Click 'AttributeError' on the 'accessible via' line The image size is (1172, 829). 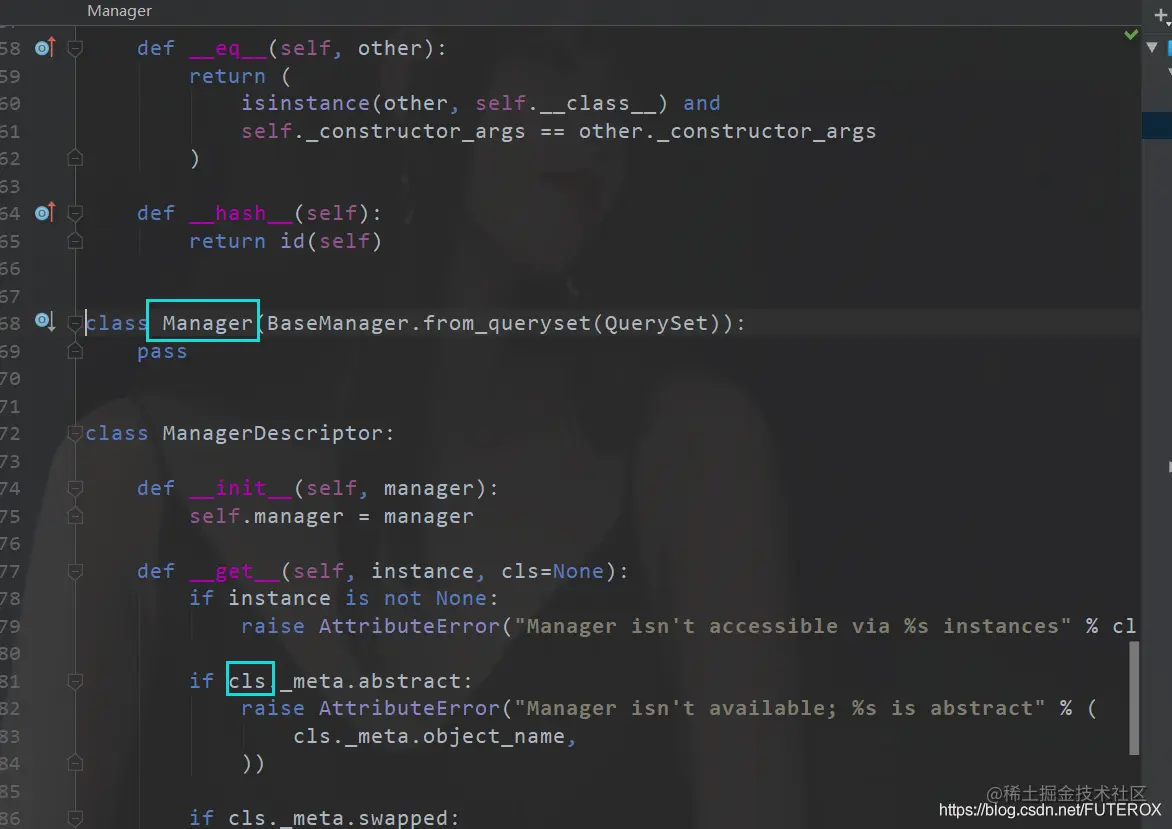409,626
